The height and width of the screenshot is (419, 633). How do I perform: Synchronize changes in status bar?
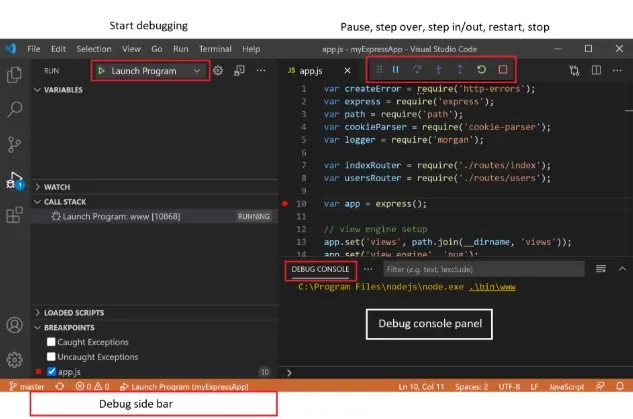(60, 386)
